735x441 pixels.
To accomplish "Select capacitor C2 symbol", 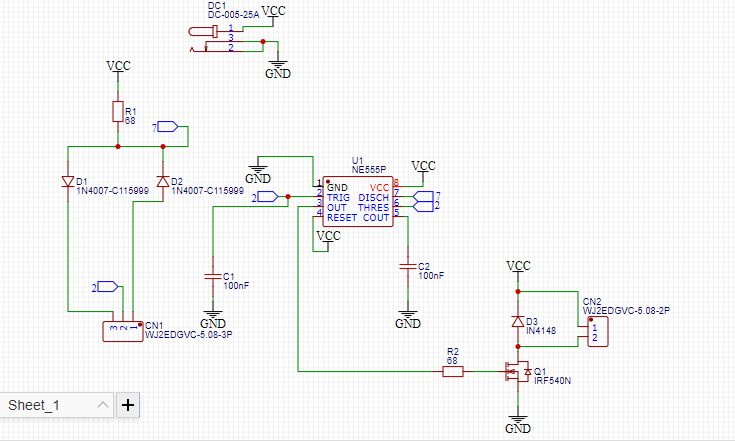I will (408, 267).
